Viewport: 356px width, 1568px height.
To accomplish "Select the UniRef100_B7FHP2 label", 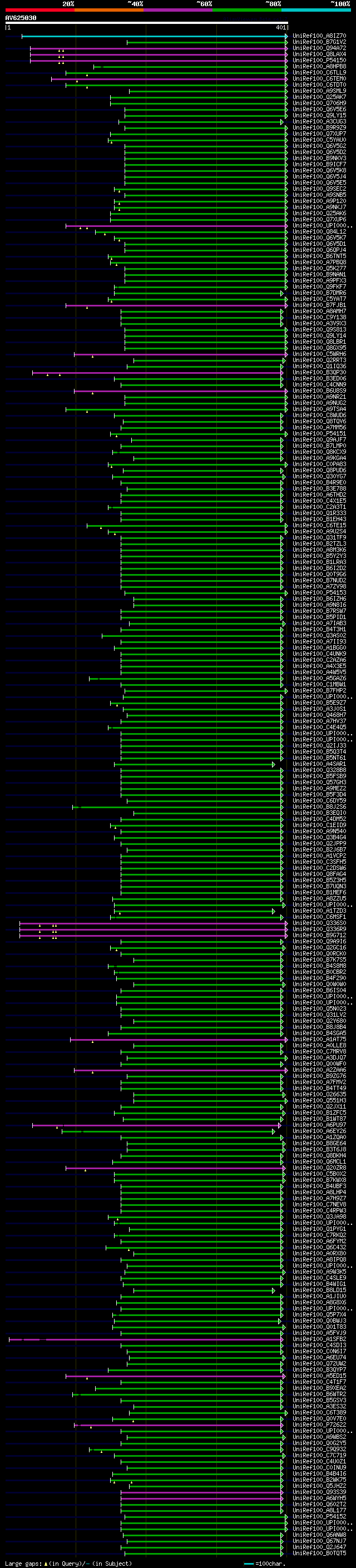I will tap(319, 690).
